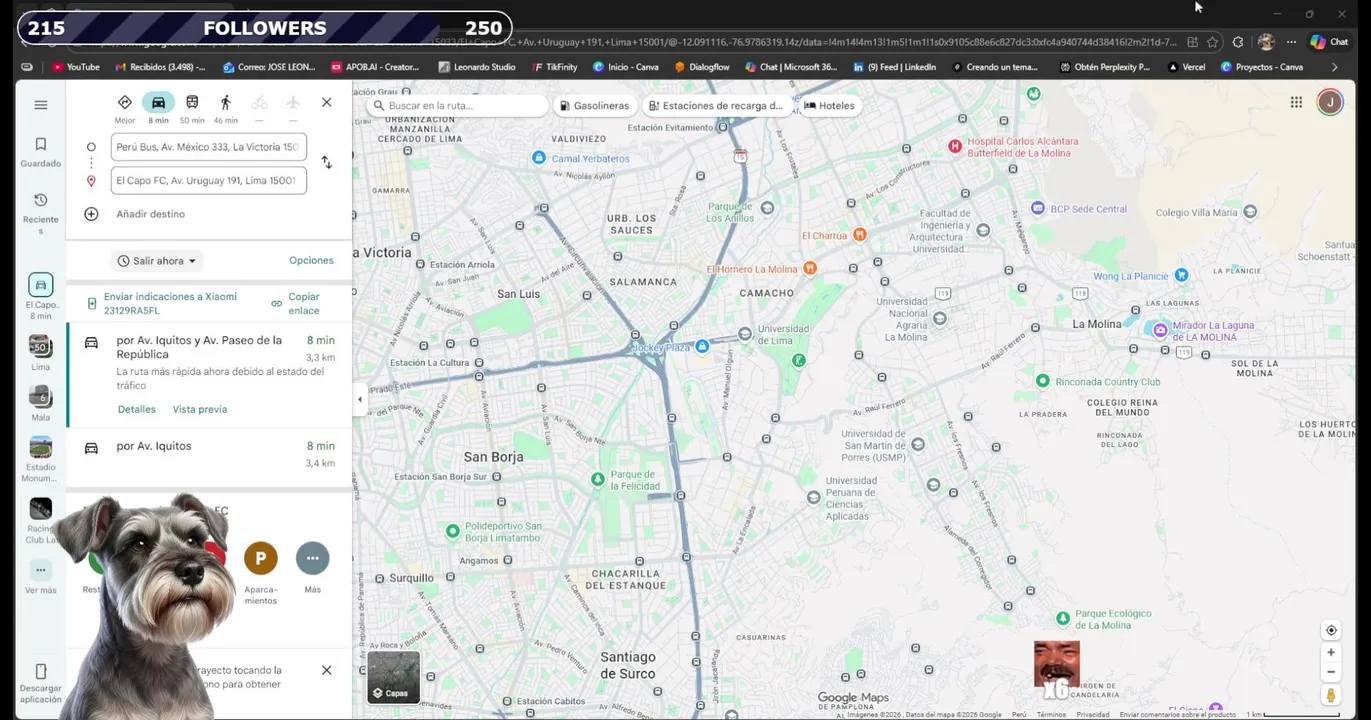Open the Recibidos Gmail bookmark
The image size is (1371, 720).
[161, 67]
